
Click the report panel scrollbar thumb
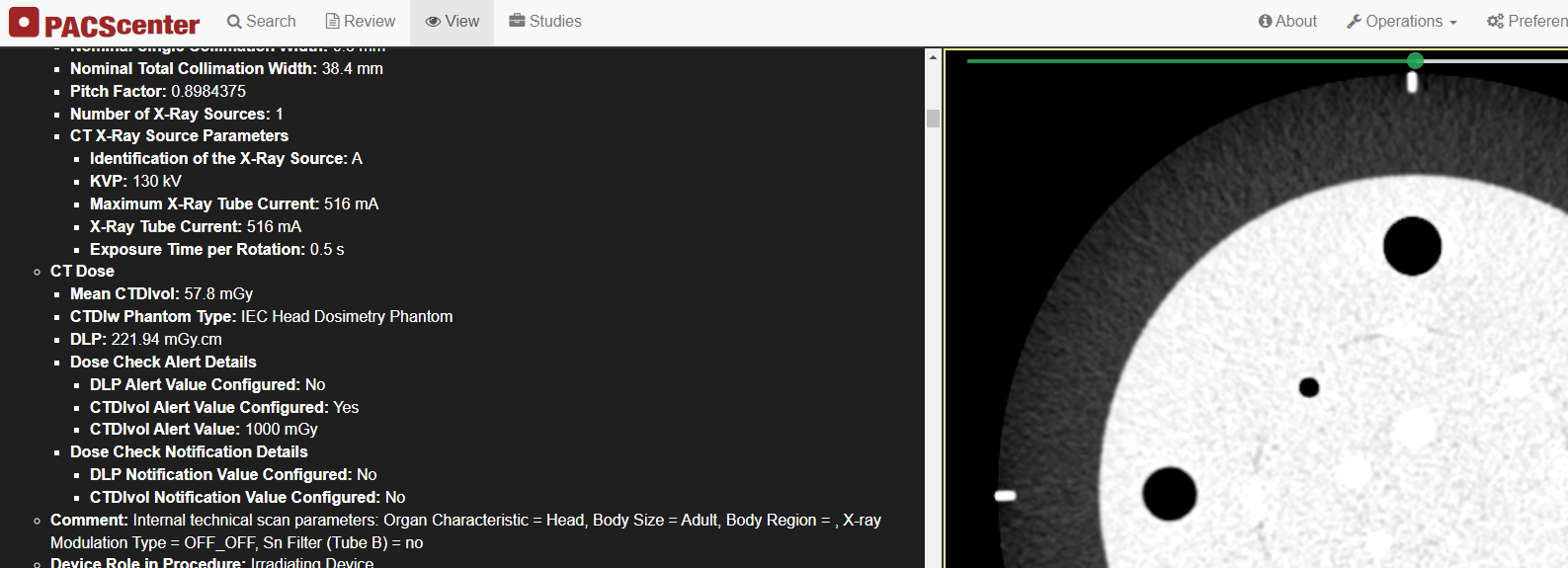933,119
